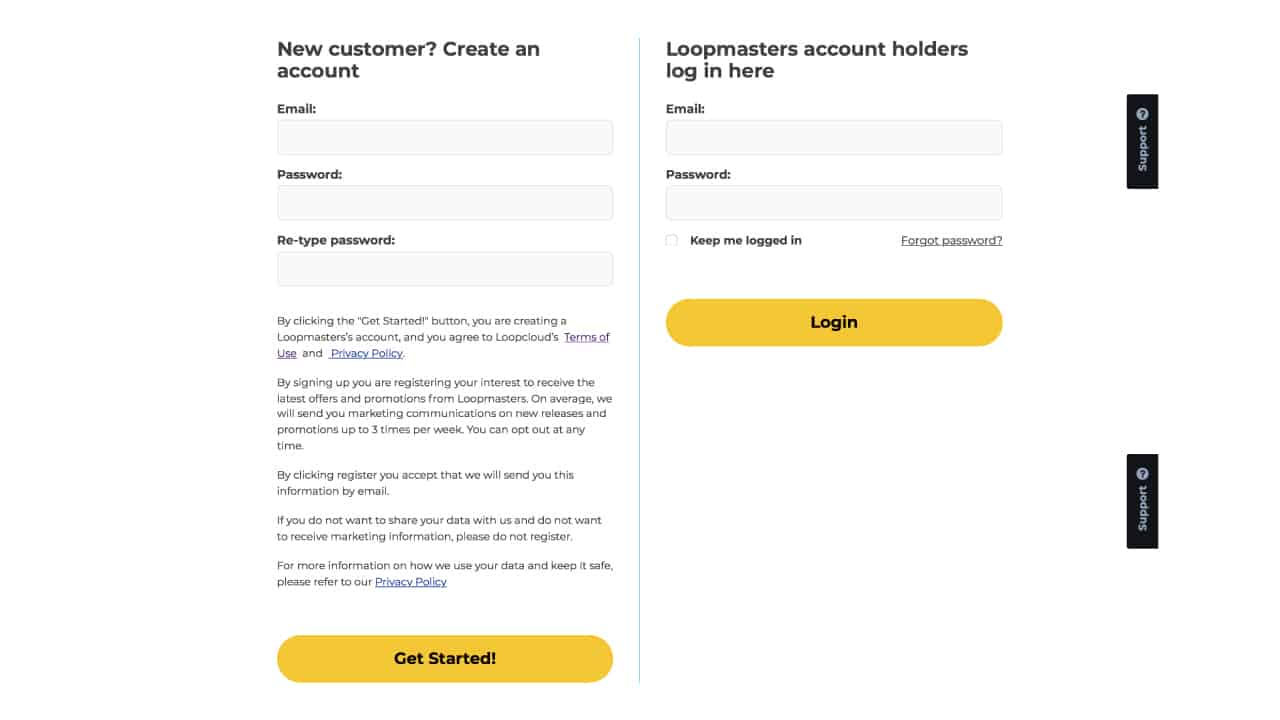
Task: Focus the new customer Password field
Action: point(444,203)
